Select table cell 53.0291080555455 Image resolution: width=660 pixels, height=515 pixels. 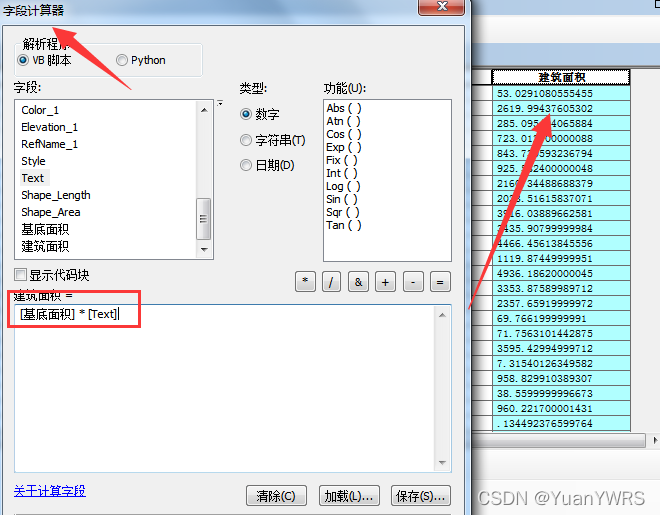[x=561, y=93]
